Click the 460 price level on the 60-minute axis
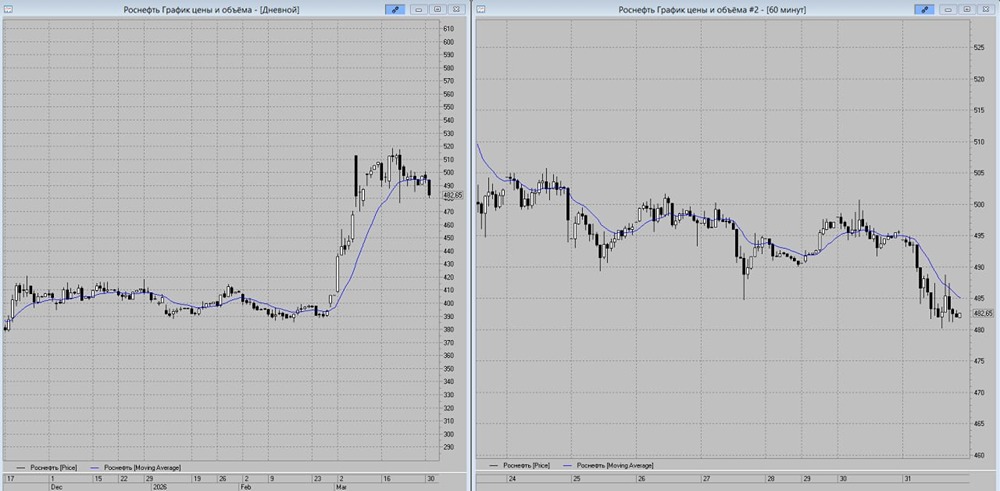The image size is (1000, 491). coord(978,455)
